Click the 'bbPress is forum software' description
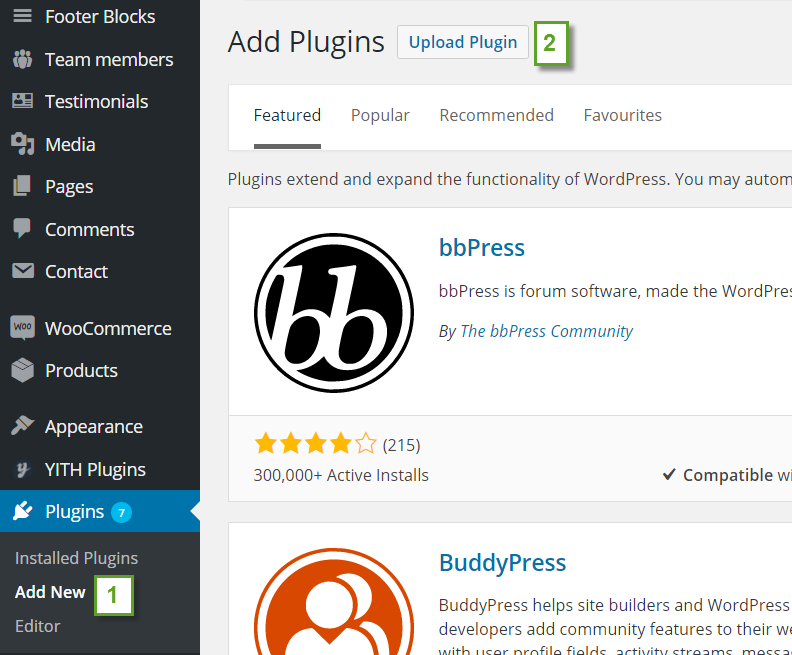The width and height of the screenshot is (792, 655). [x=615, y=291]
